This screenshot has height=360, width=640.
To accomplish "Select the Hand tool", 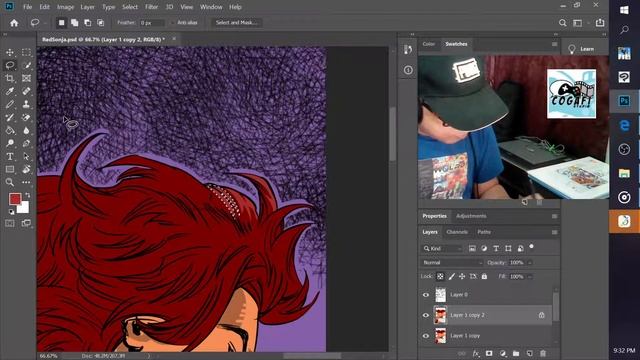I will tap(26, 169).
